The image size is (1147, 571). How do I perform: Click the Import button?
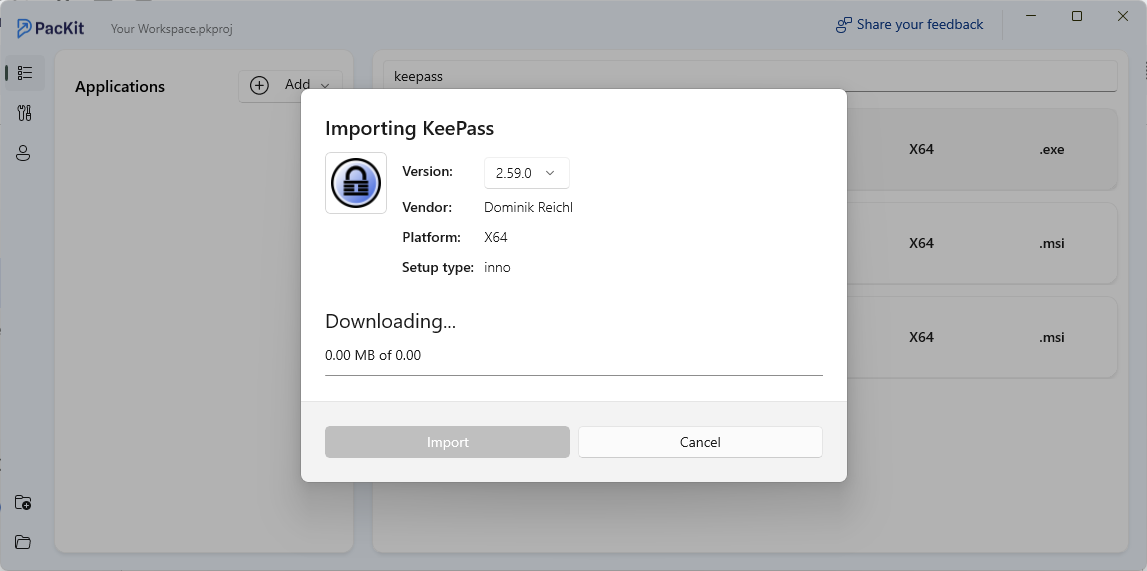(447, 442)
